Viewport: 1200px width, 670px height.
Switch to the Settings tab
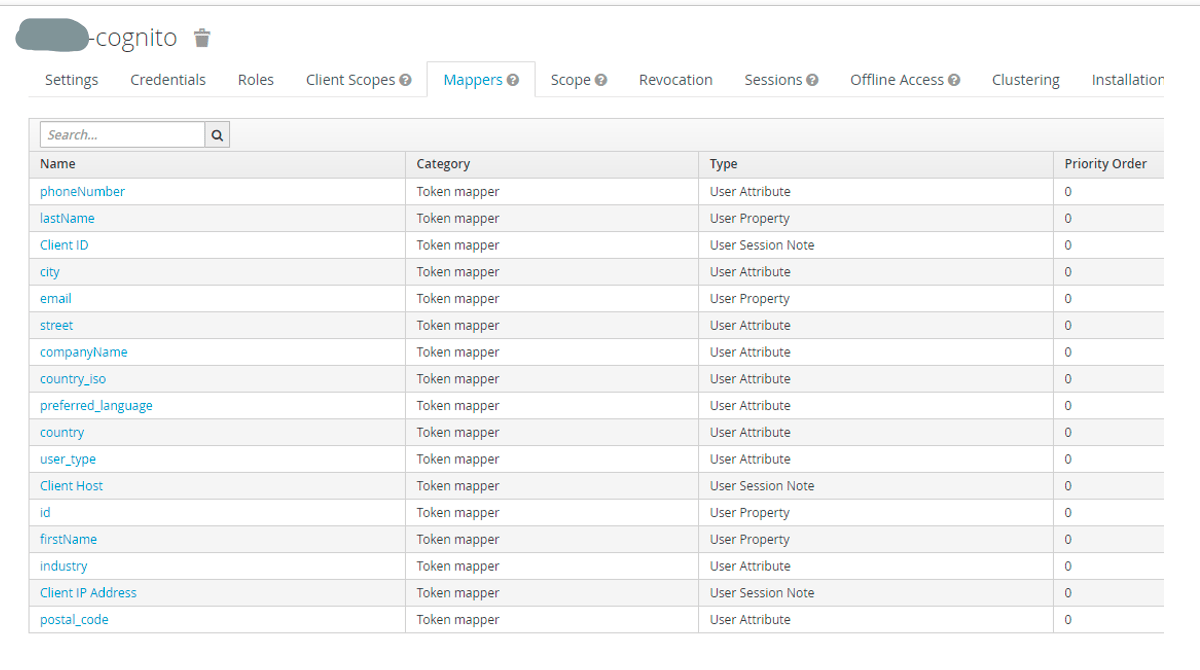click(x=71, y=79)
